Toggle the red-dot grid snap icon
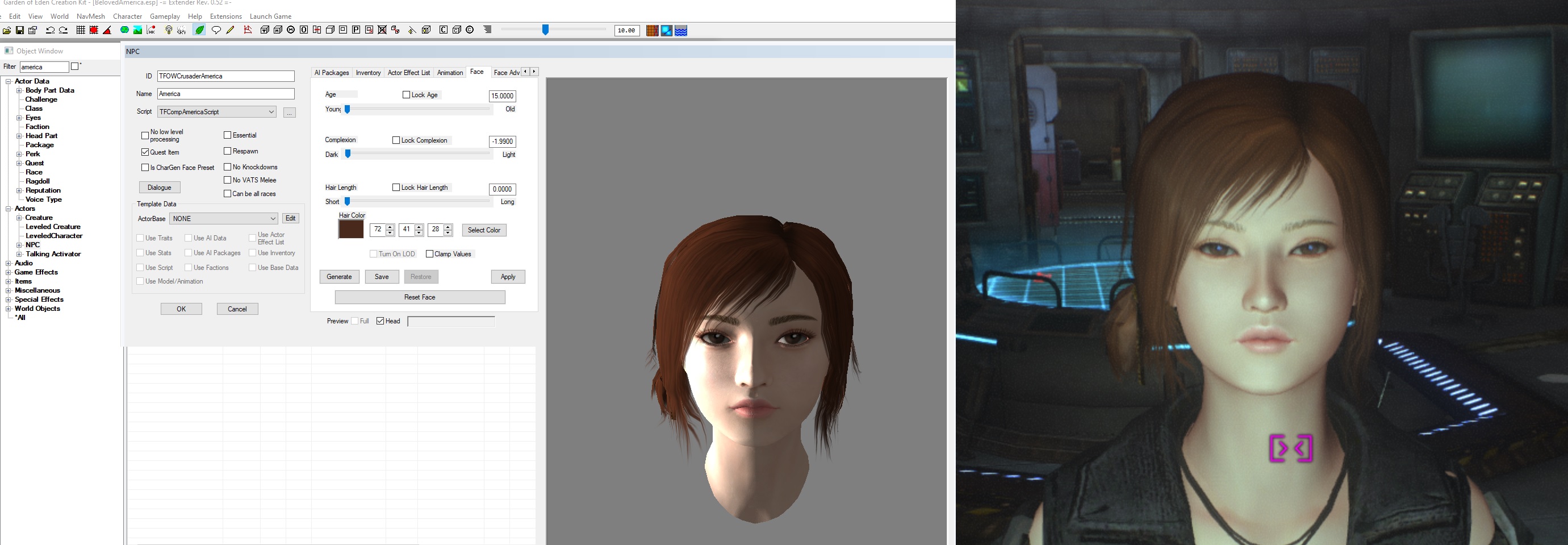Viewport: 1568px width, 545px height. click(94, 31)
